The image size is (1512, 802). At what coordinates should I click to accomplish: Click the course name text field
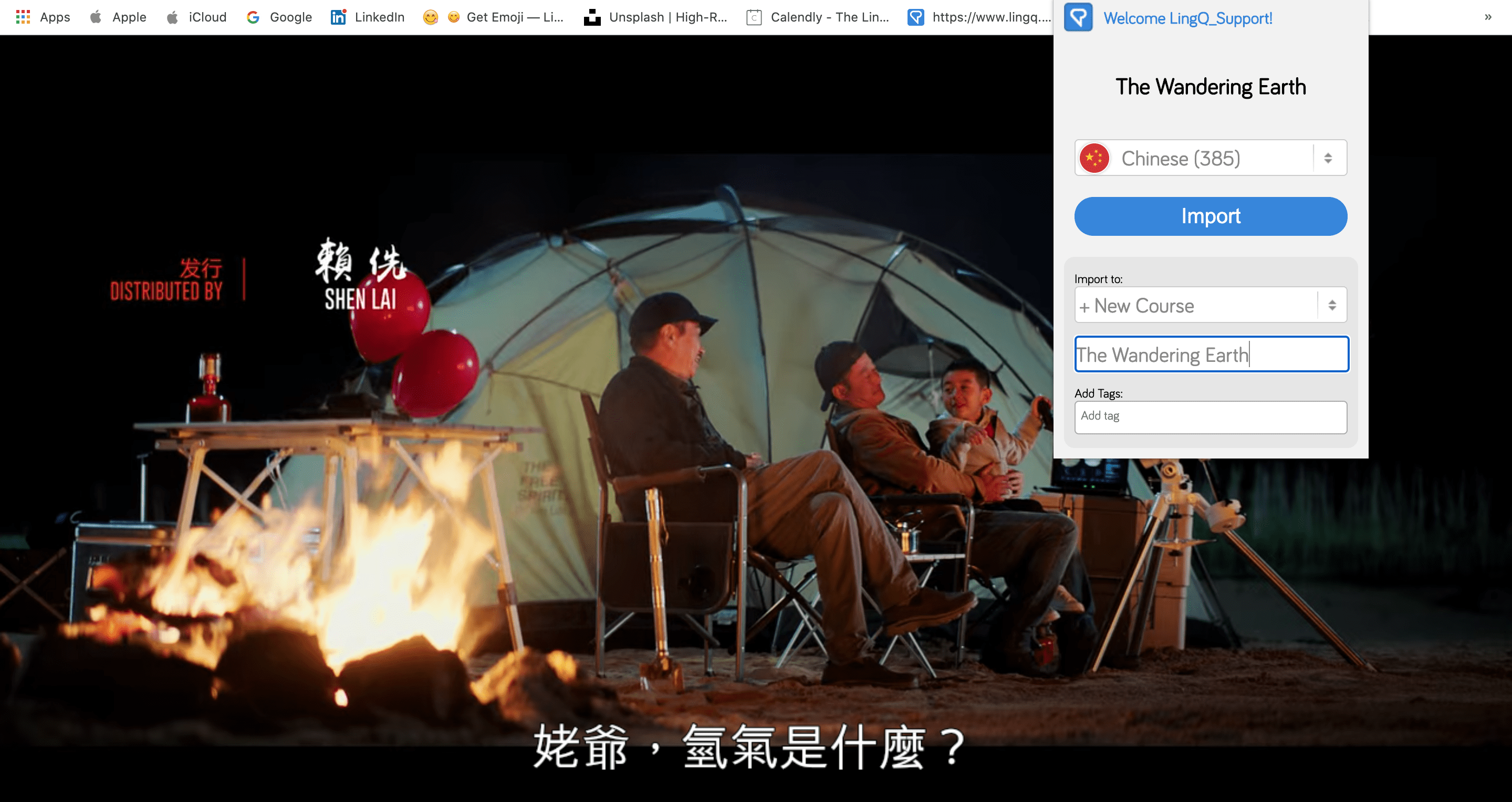click(x=1212, y=355)
